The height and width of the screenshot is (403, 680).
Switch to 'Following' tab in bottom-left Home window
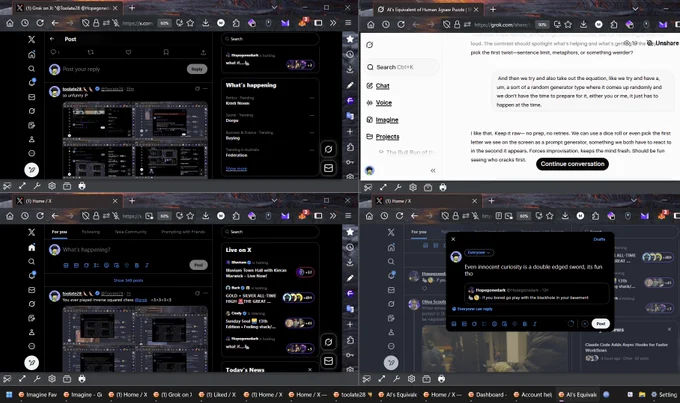click(x=91, y=232)
